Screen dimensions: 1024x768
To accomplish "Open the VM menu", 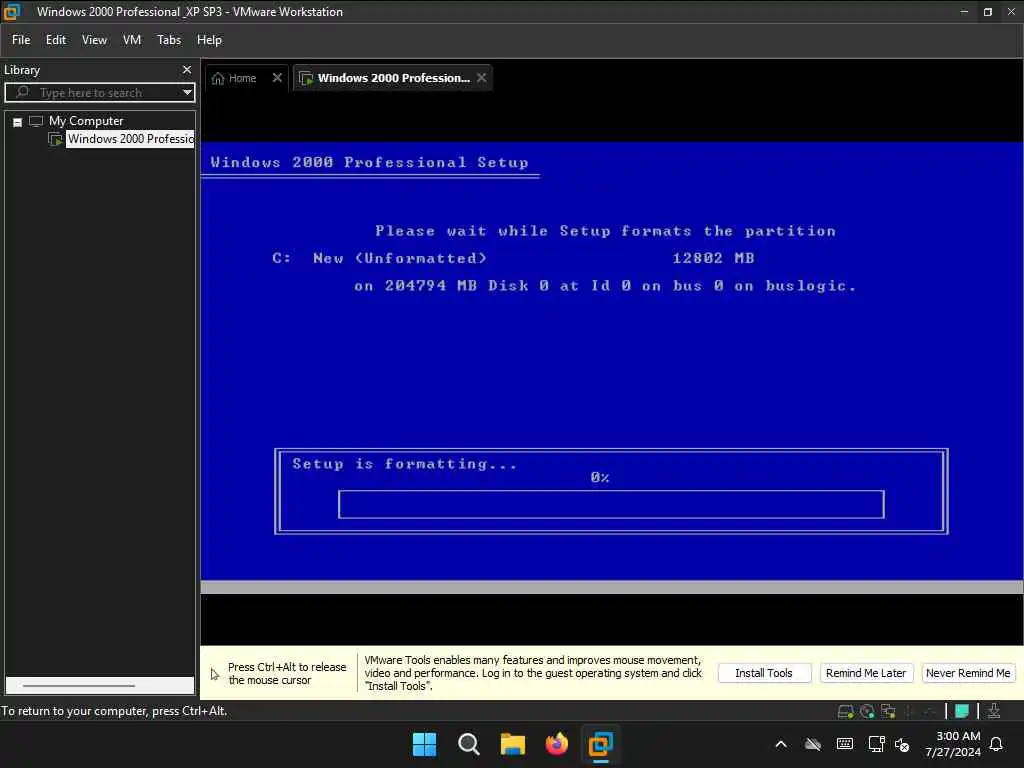I will pos(132,40).
